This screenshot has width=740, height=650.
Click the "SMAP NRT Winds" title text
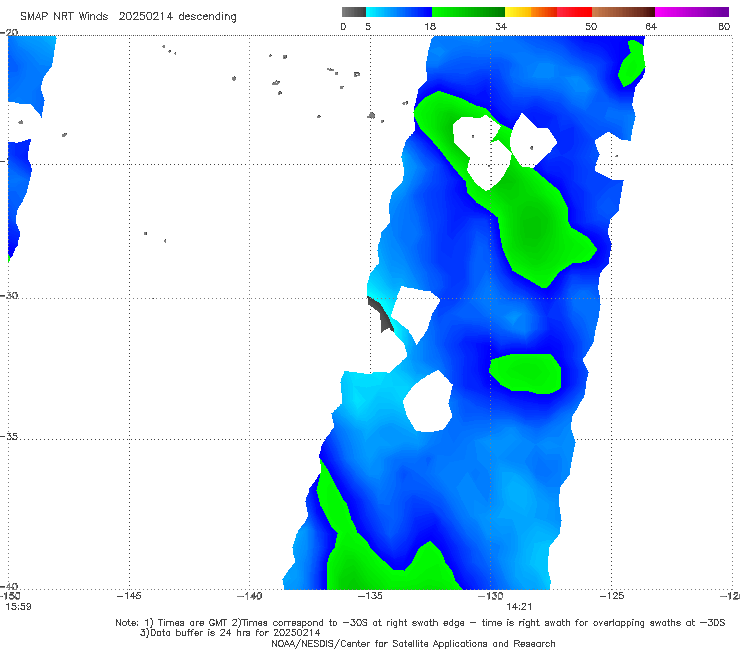[64, 17]
